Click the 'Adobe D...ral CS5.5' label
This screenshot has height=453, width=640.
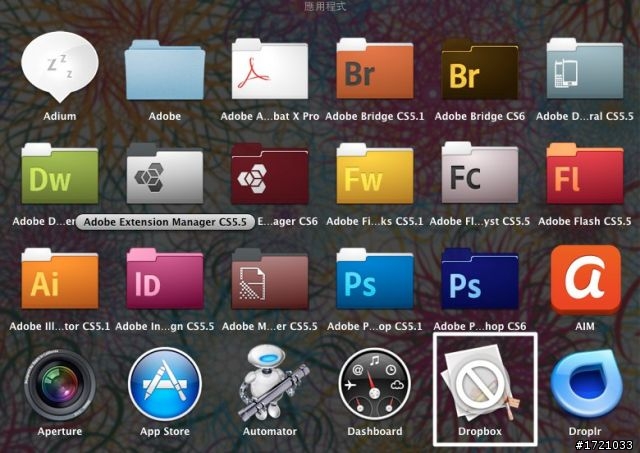[584, 116]
